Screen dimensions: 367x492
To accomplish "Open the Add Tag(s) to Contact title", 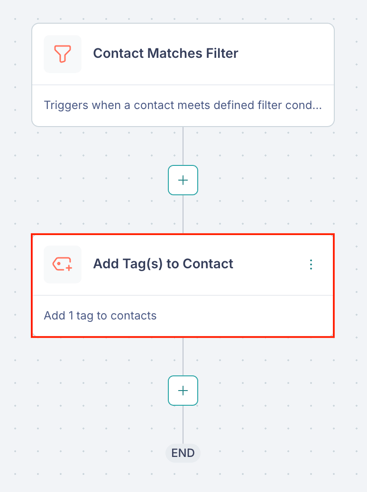I will point(163,264).
